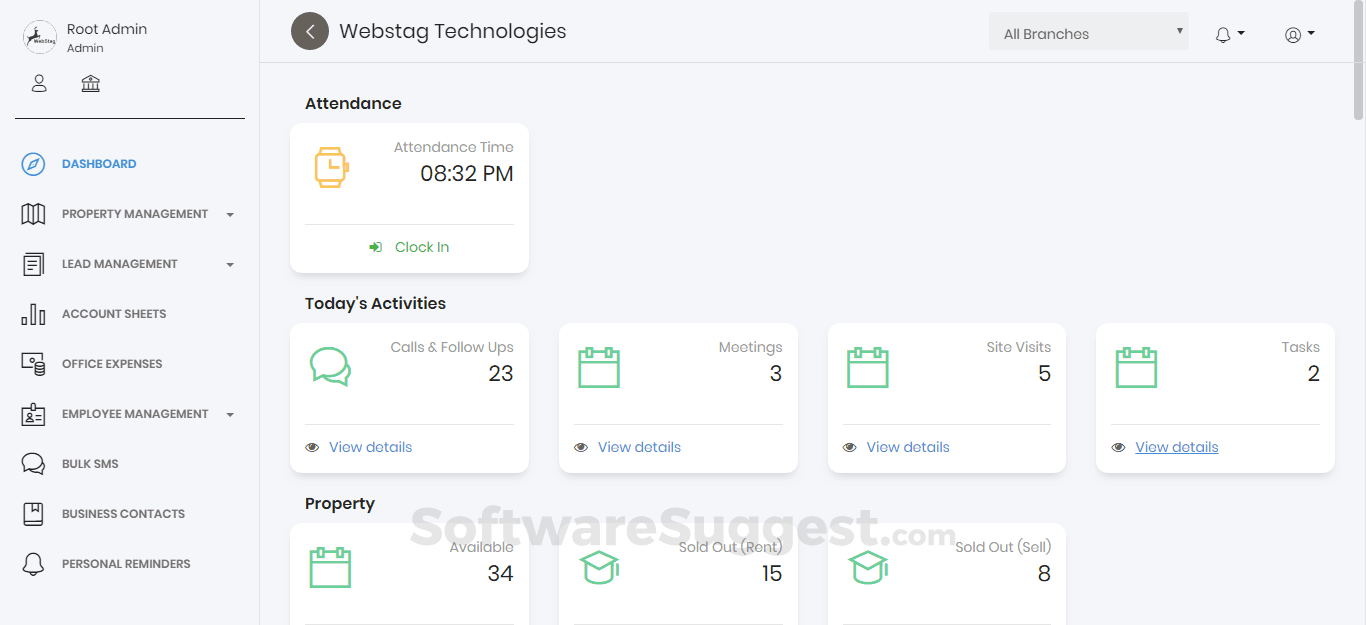
Task: Open the All Branches dropdown
Action: pos(1088,32)
